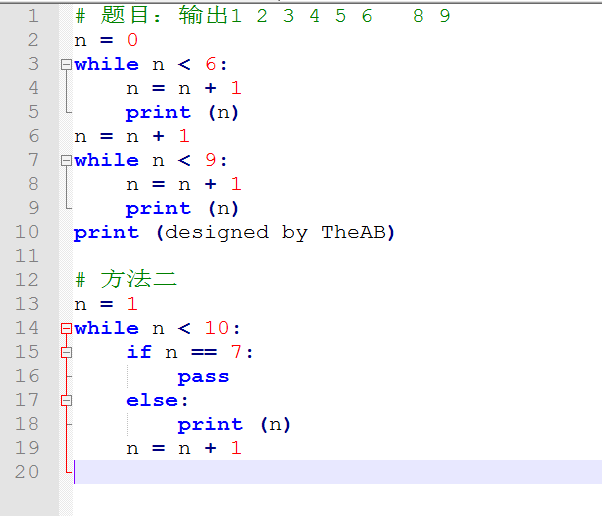Place cursor in the '# 题目: 输出1 2 3' comment
The image size is (602, 516).
point(263,16)
